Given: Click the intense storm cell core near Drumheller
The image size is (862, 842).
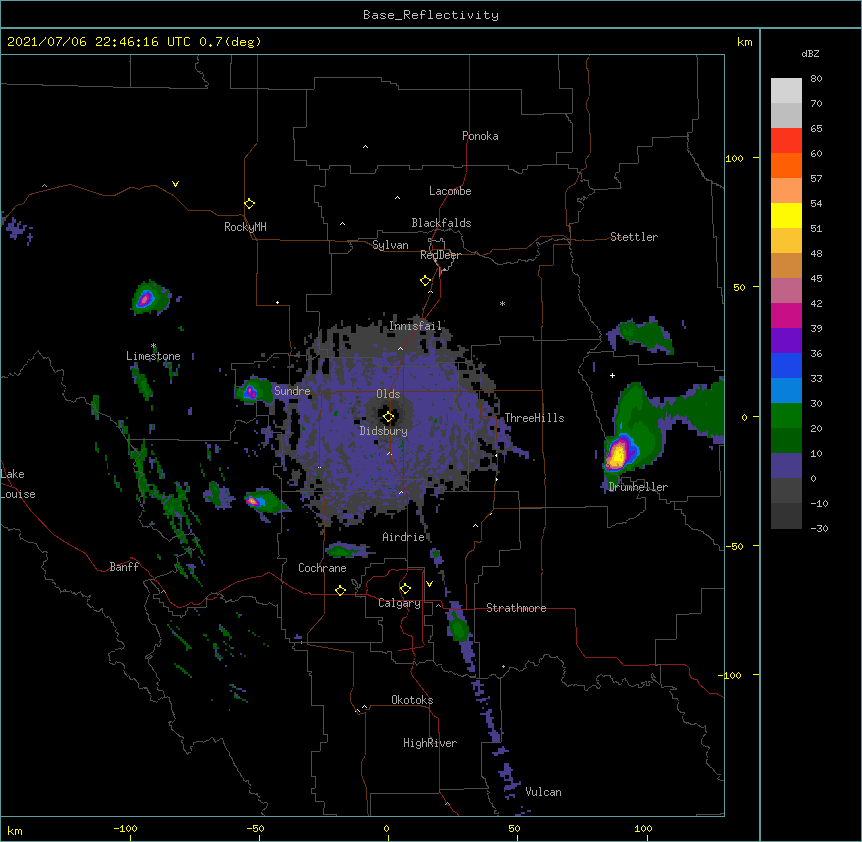Looking at the screenshot, I should [x=619, y=454].
